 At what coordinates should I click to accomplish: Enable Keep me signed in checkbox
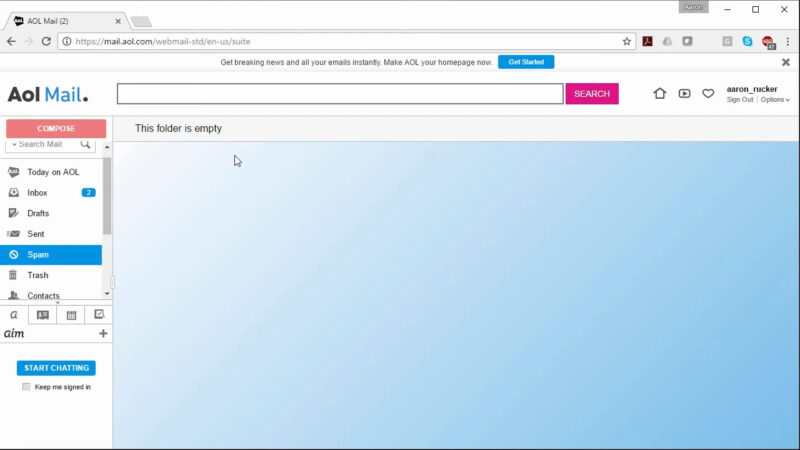26,387
